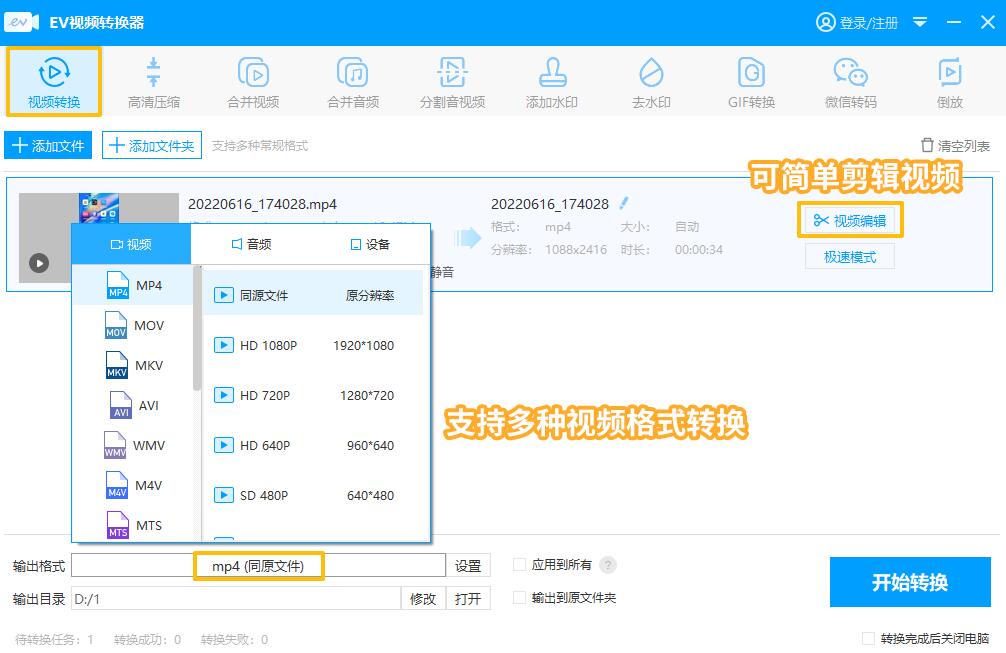This screenshot has width=1006, height=653.
Task: Open the 合并音频 merge audio tool
Action: (x=353, y=82)
